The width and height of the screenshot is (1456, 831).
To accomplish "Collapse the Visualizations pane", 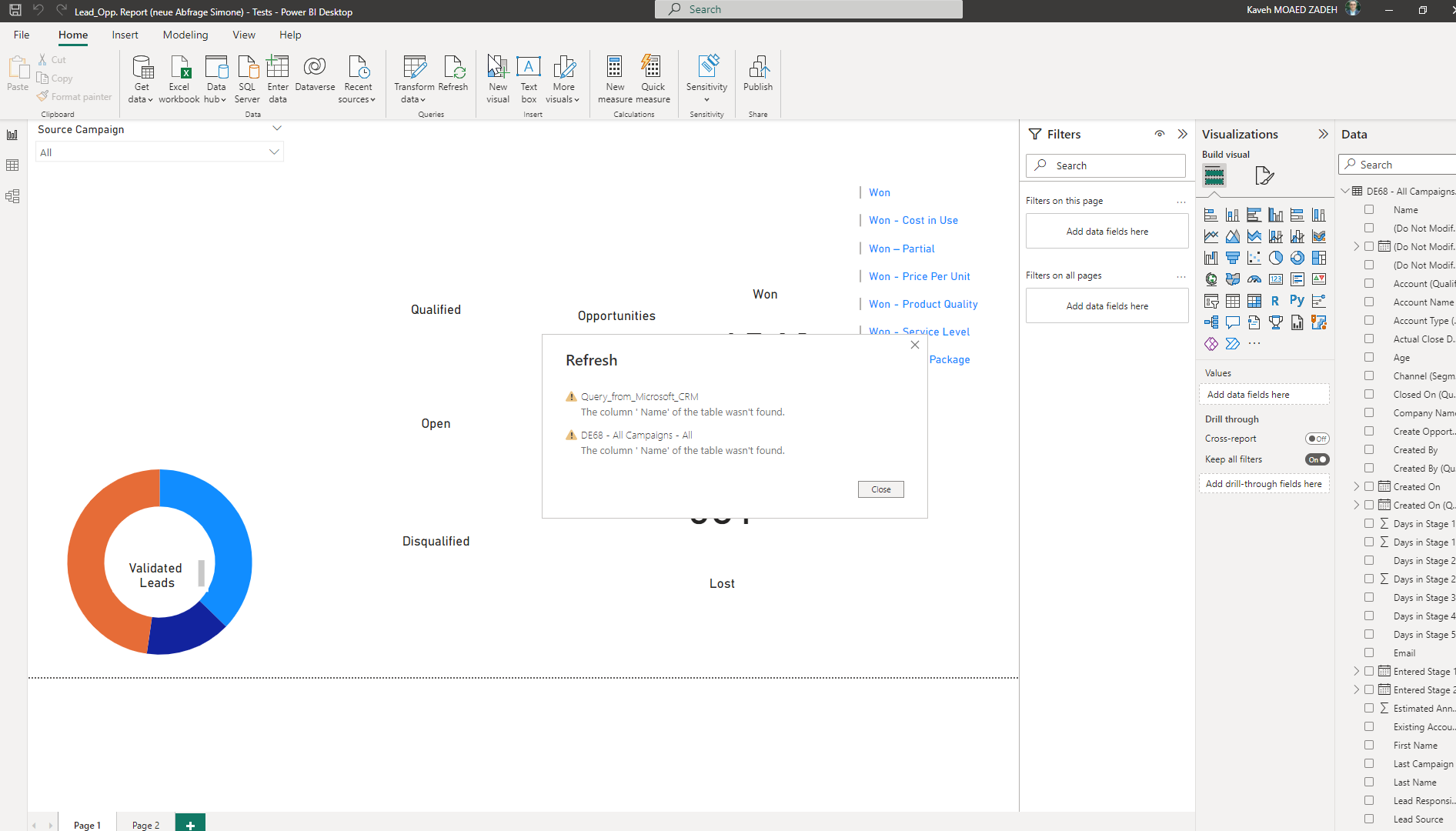I will (x=1323, y=134).
